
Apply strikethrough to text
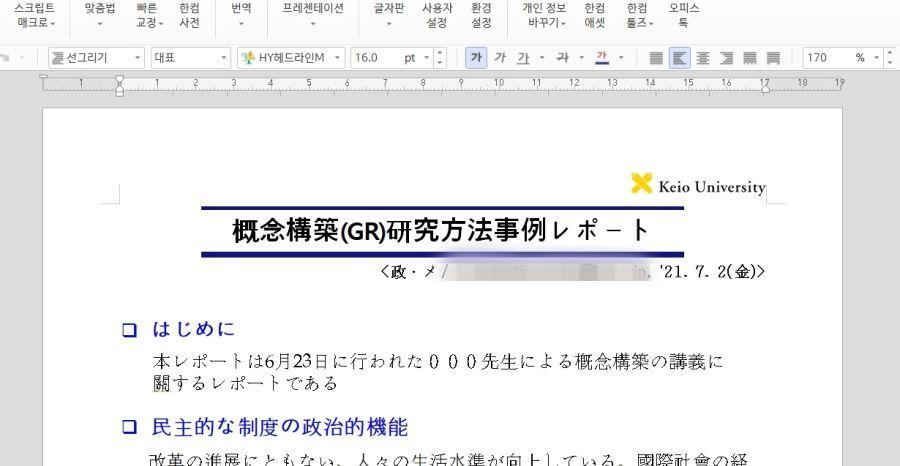[562, 58]
